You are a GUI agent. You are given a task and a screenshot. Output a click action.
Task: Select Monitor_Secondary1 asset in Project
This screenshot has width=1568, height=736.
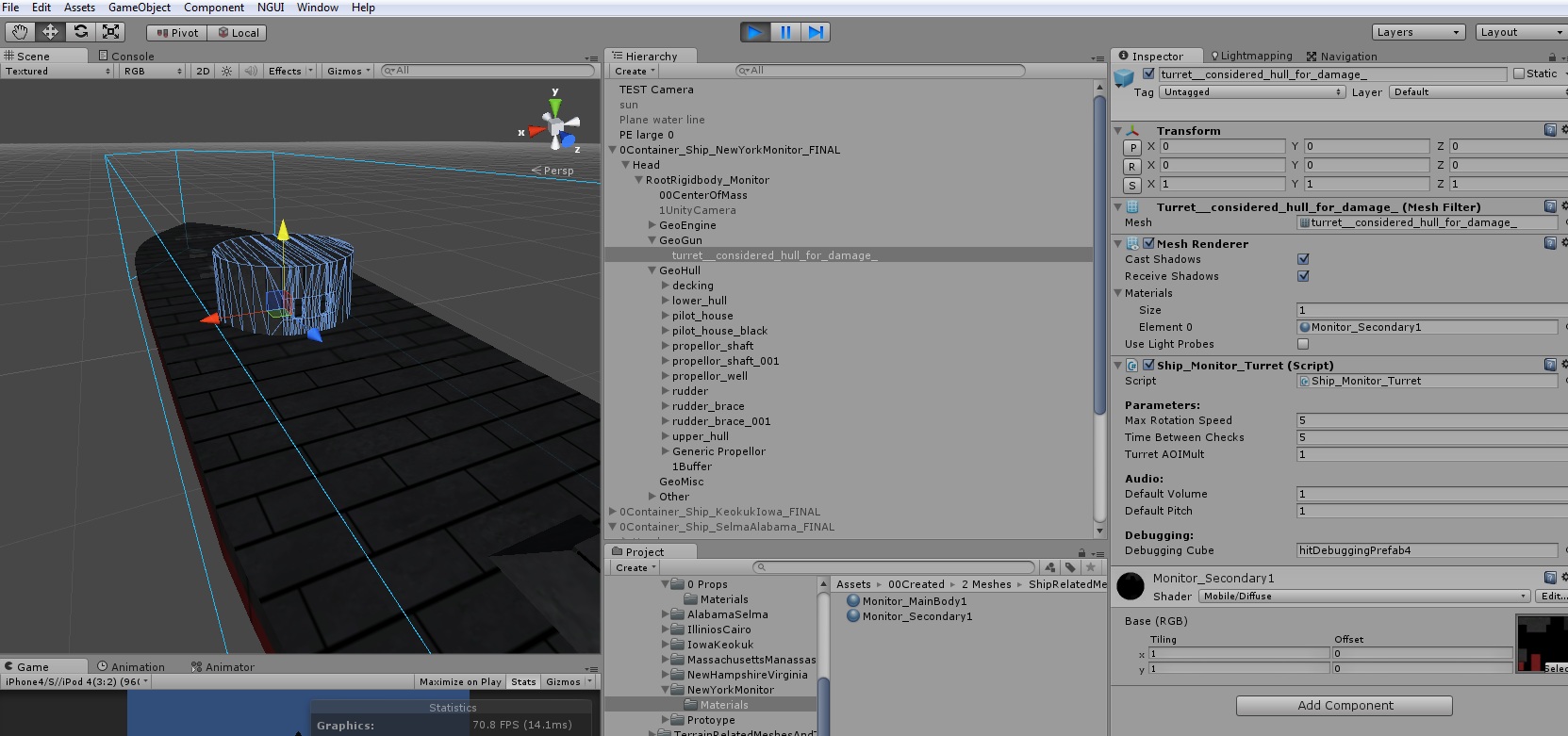pyautogui.click(x=910, y=616)
